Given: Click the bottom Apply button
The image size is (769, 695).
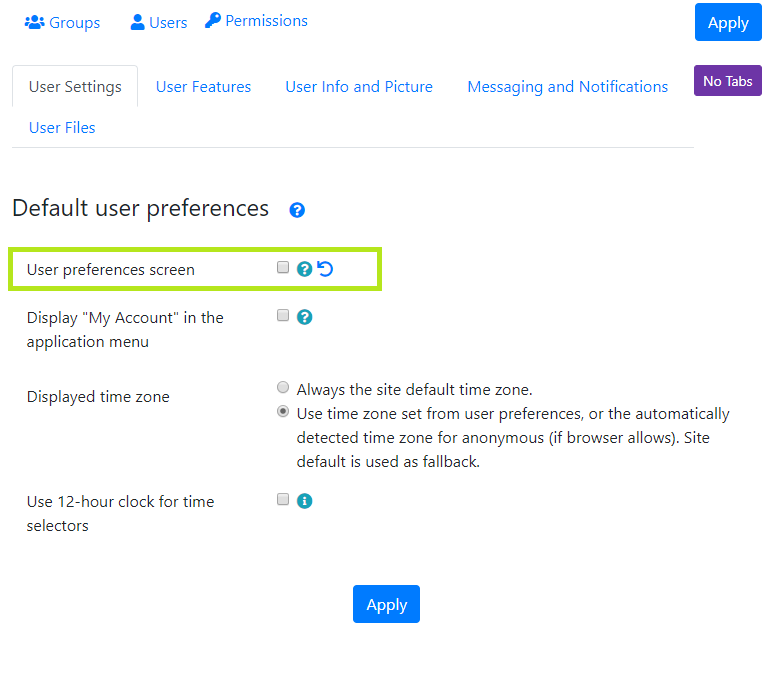Looking at the screenshot, I should click(386, 604).
